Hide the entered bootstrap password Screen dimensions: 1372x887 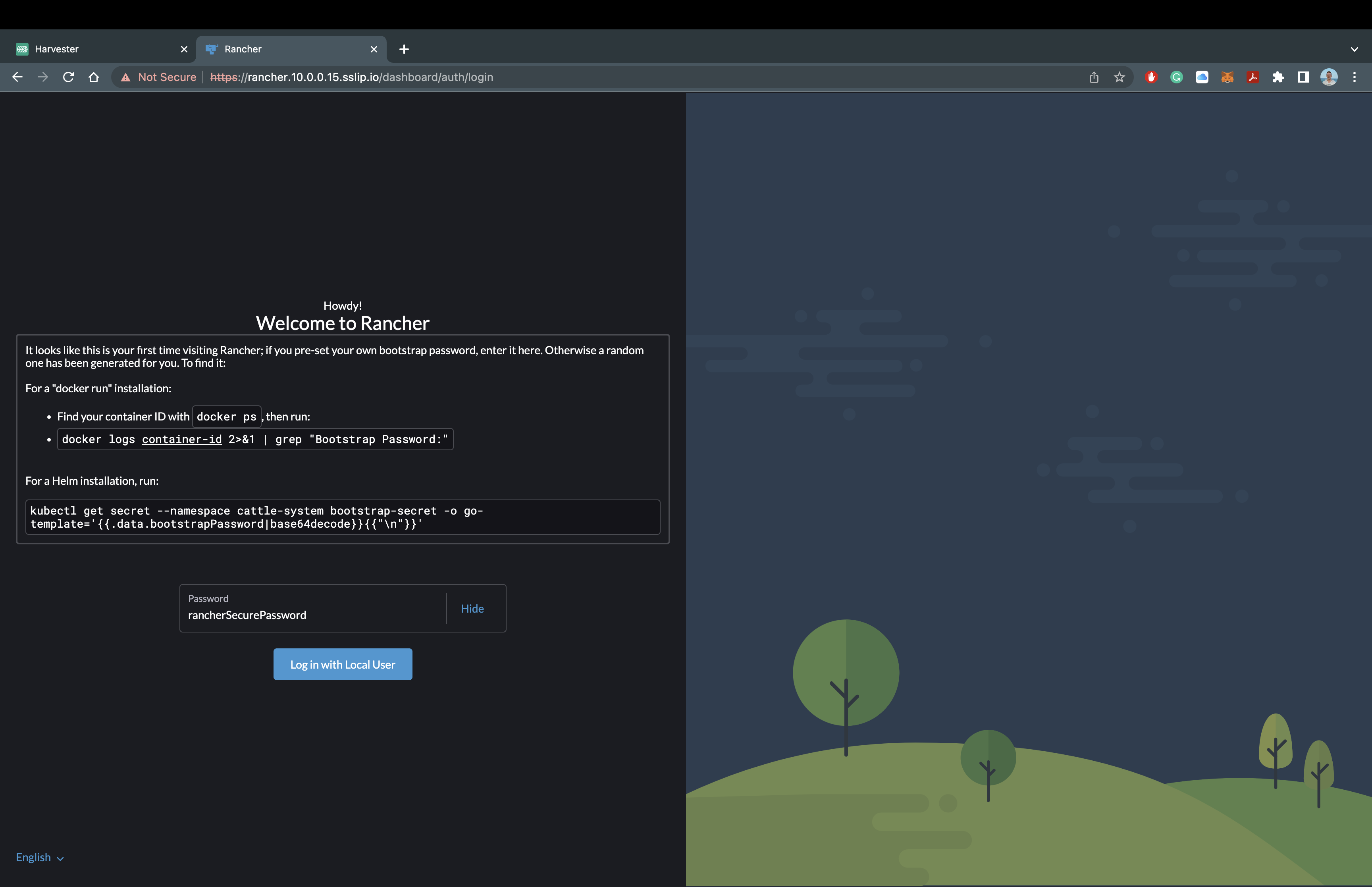coord(472,608)
